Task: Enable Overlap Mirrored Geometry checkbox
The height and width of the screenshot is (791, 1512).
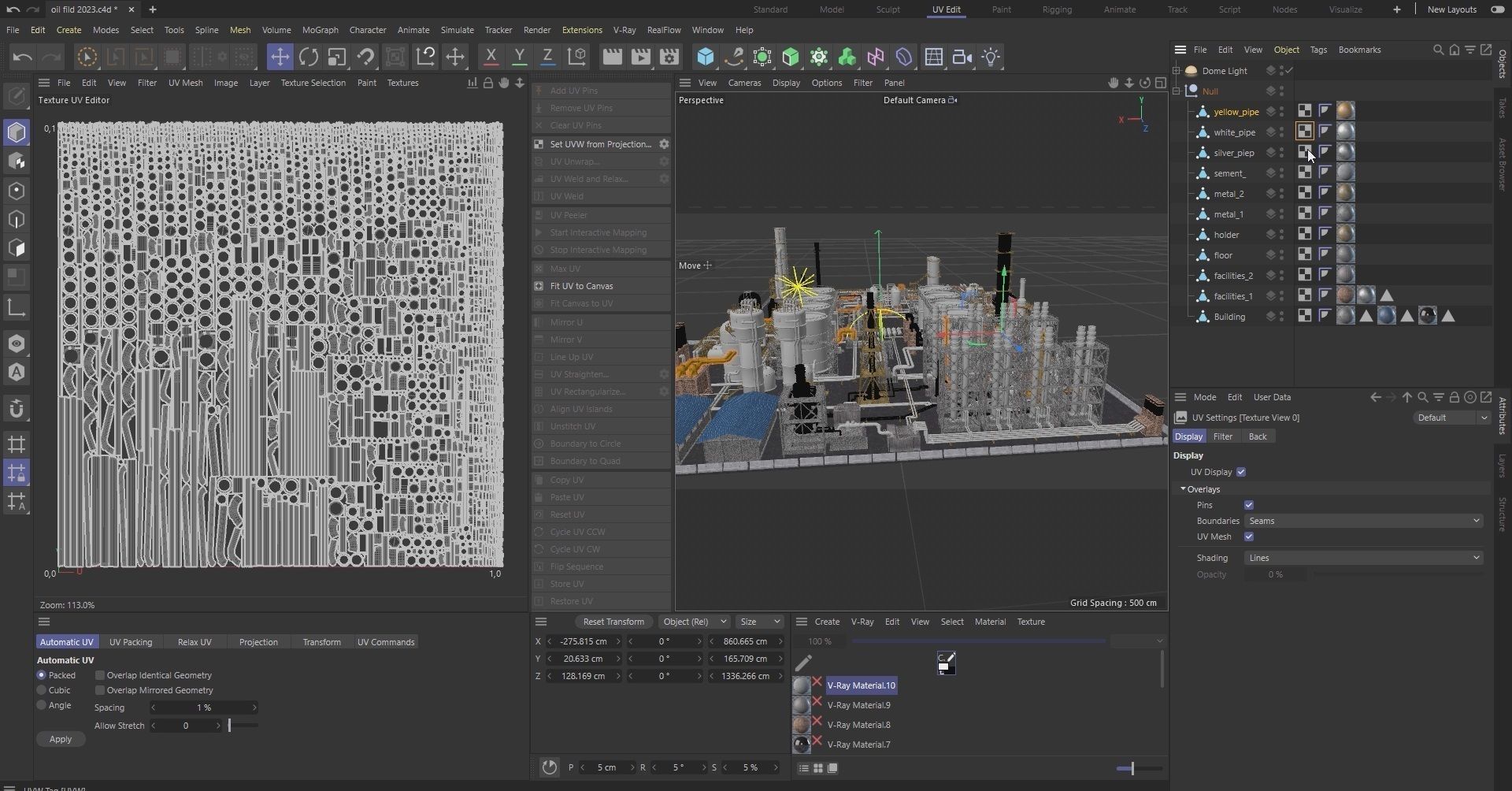Action: pyautogui.click(x=100, y=690)
